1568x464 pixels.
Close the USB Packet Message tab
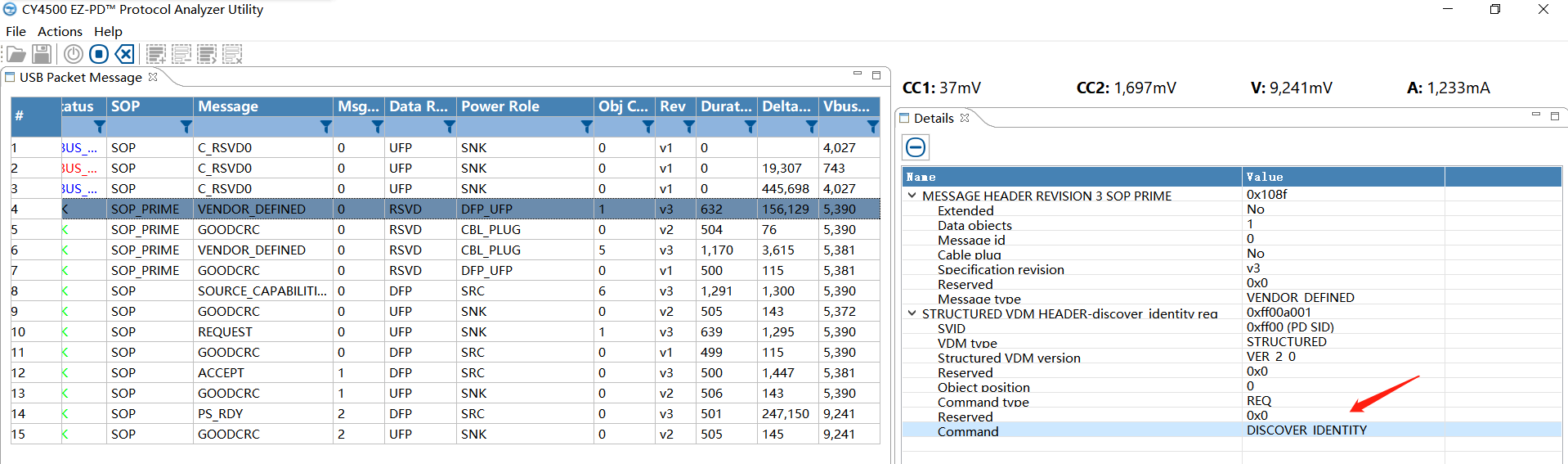pyautogui.click(x=153, y=77)
